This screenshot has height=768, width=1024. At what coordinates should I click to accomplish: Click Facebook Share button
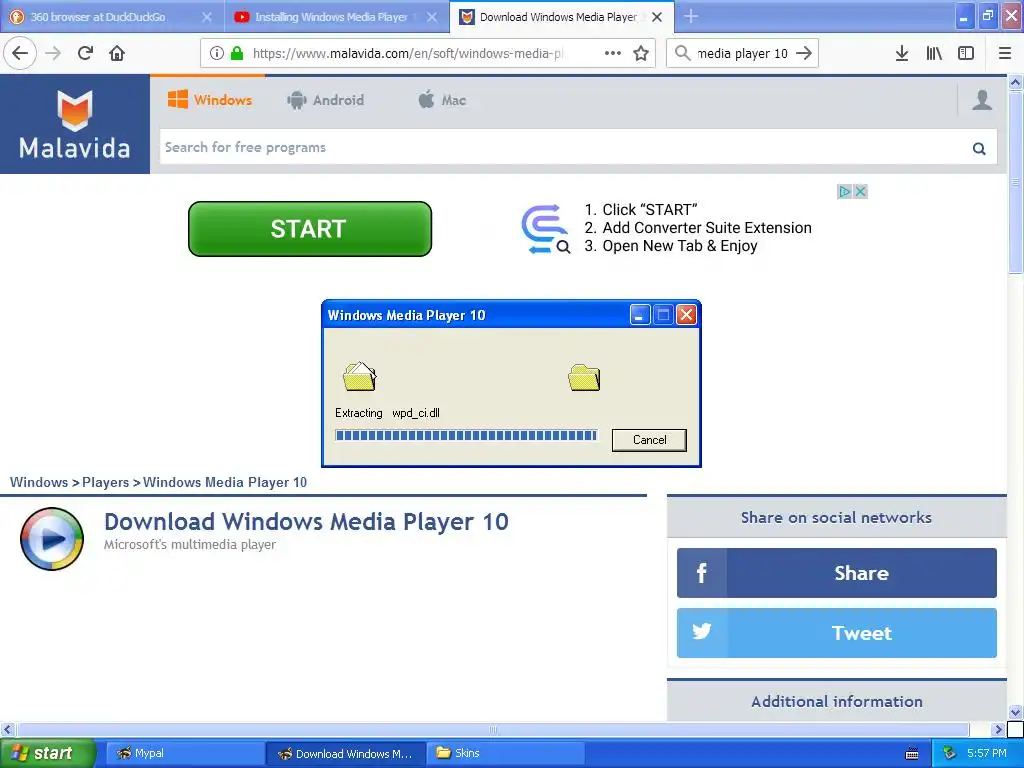pyautogui.click(x=837, y=573)
